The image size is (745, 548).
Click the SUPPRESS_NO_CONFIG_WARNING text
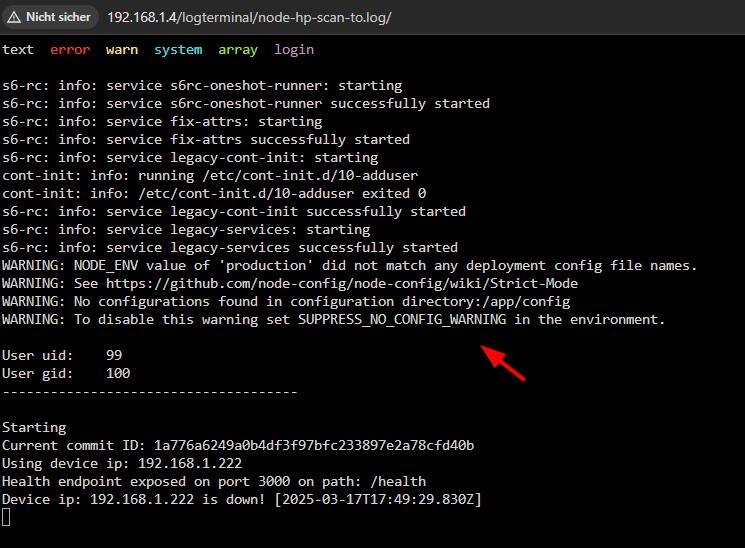pos(402,320)
